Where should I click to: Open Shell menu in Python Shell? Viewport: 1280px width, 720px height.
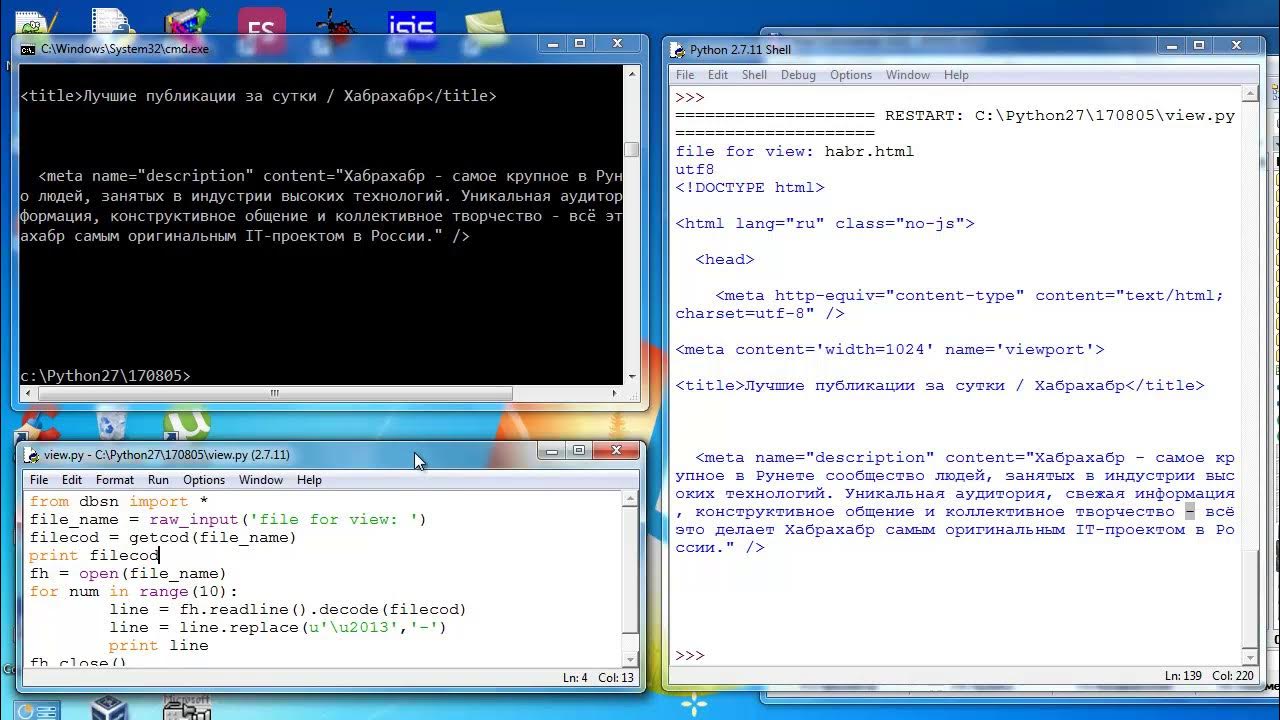pyautogui.click(x=755, y=75)
